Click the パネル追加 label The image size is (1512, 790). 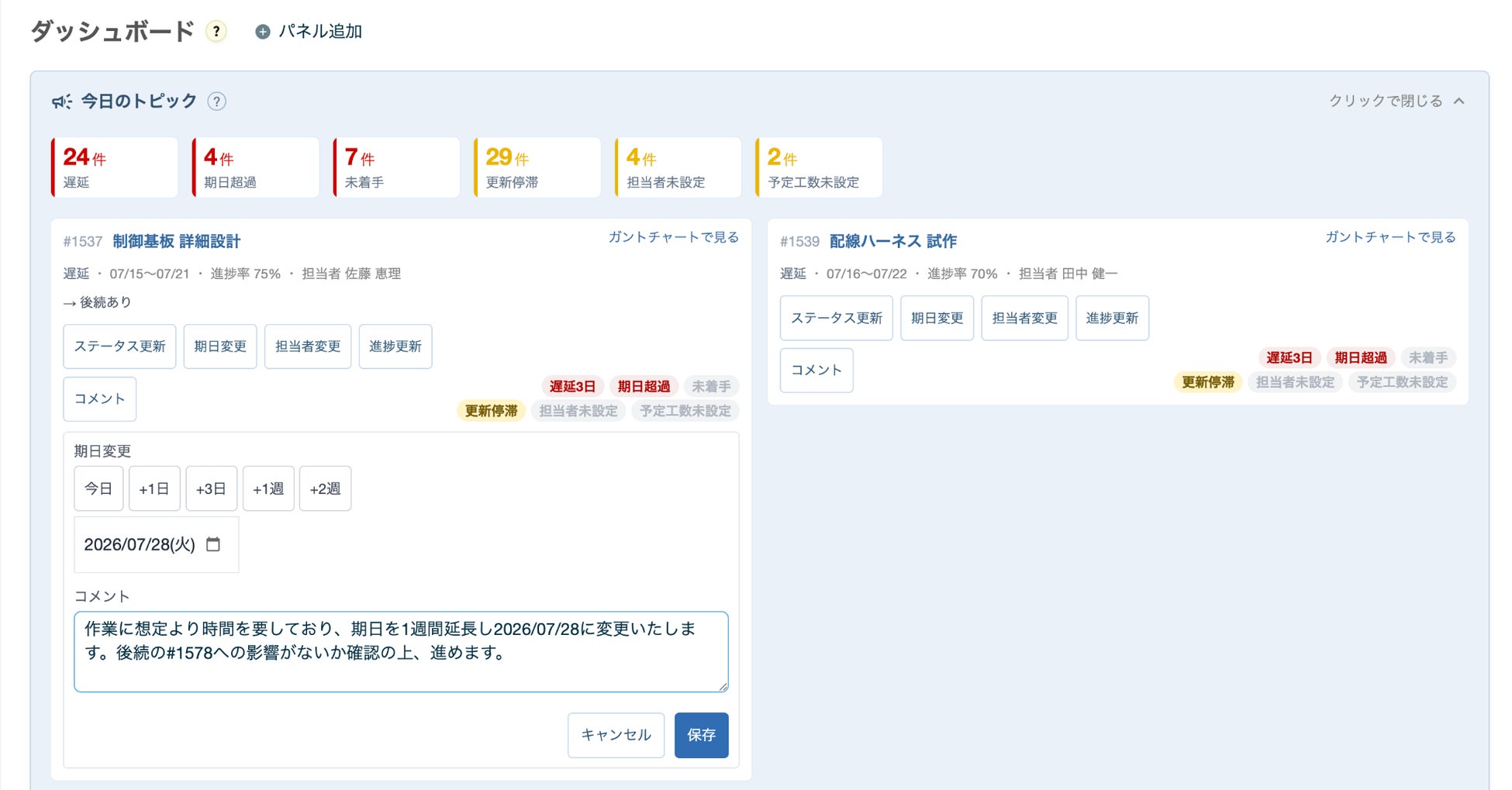pyautogui.click(x=320, y=32)
